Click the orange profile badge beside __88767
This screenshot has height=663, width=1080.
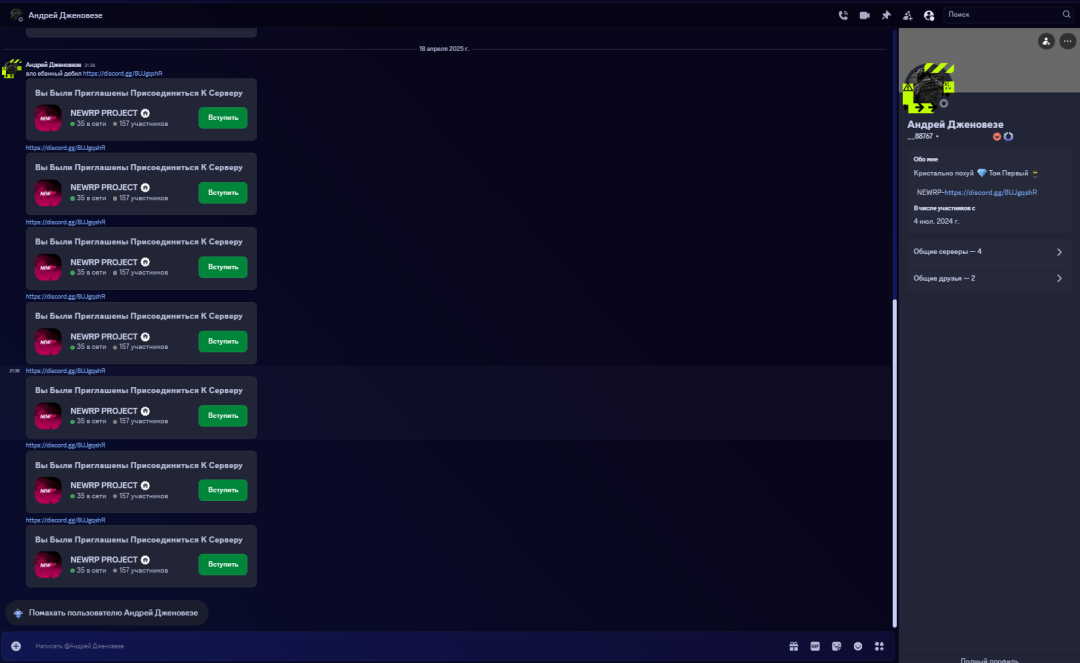(997, 136)
